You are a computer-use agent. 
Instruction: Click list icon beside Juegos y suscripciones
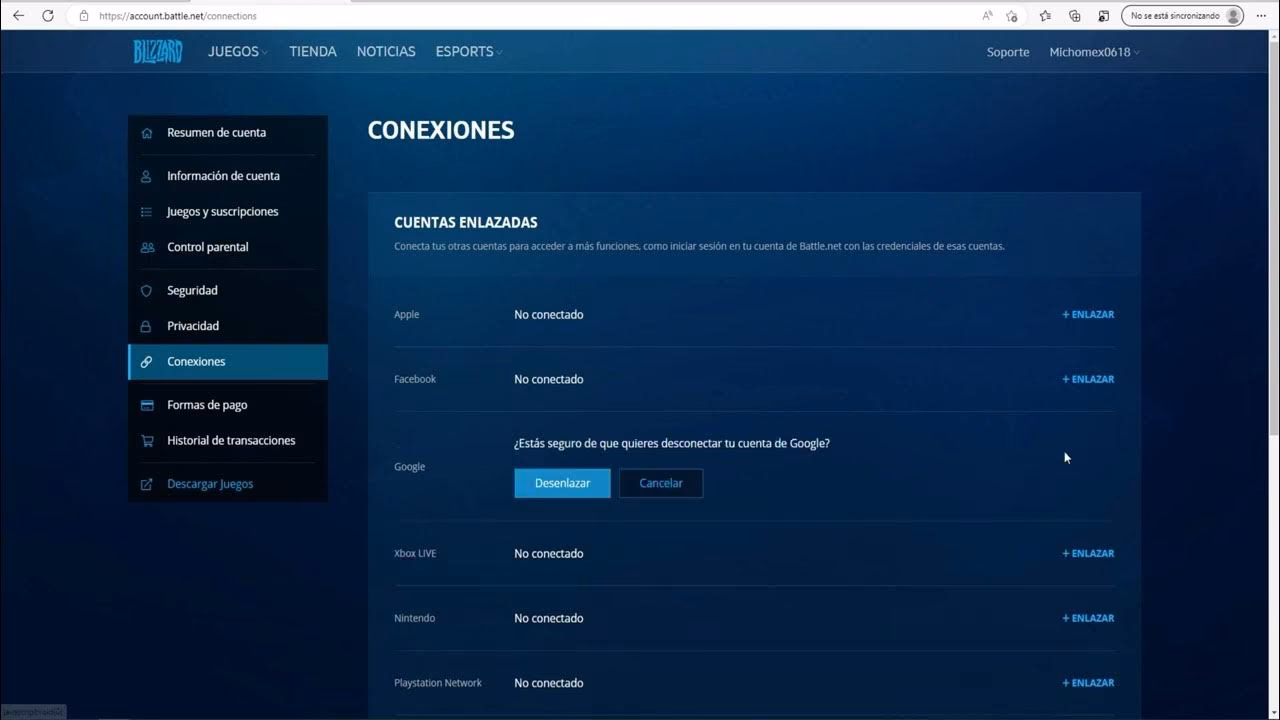click(x=147, y=212)
